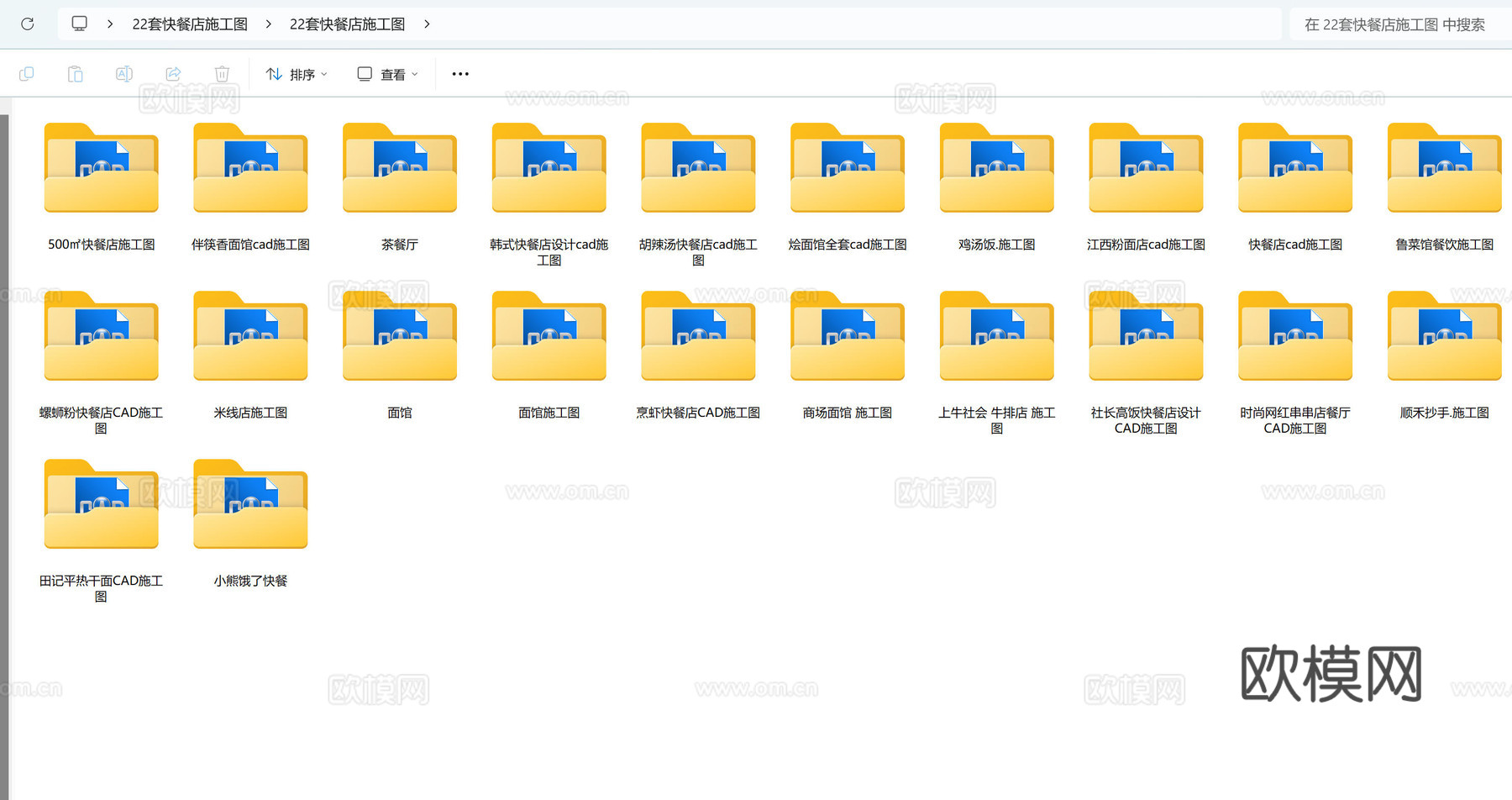Click the 小熊饿了快餐 folder name text
This screenshot has width=1512, height=800.
tap(250, 581)
